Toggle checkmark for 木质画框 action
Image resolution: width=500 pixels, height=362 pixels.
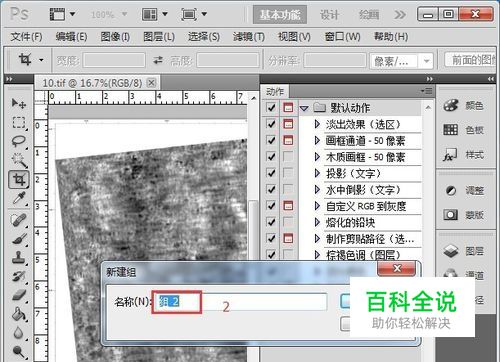271,157
